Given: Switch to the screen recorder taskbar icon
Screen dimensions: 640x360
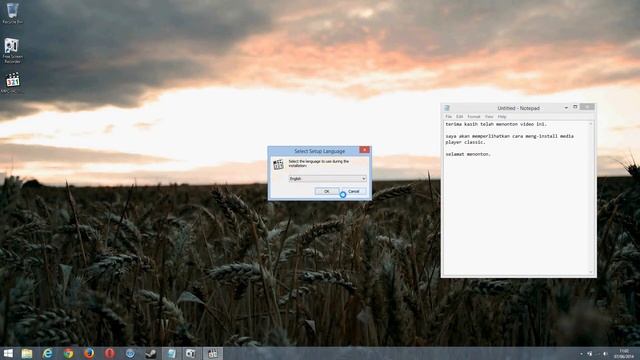Looking at the screenshot, I should (191, 353).
